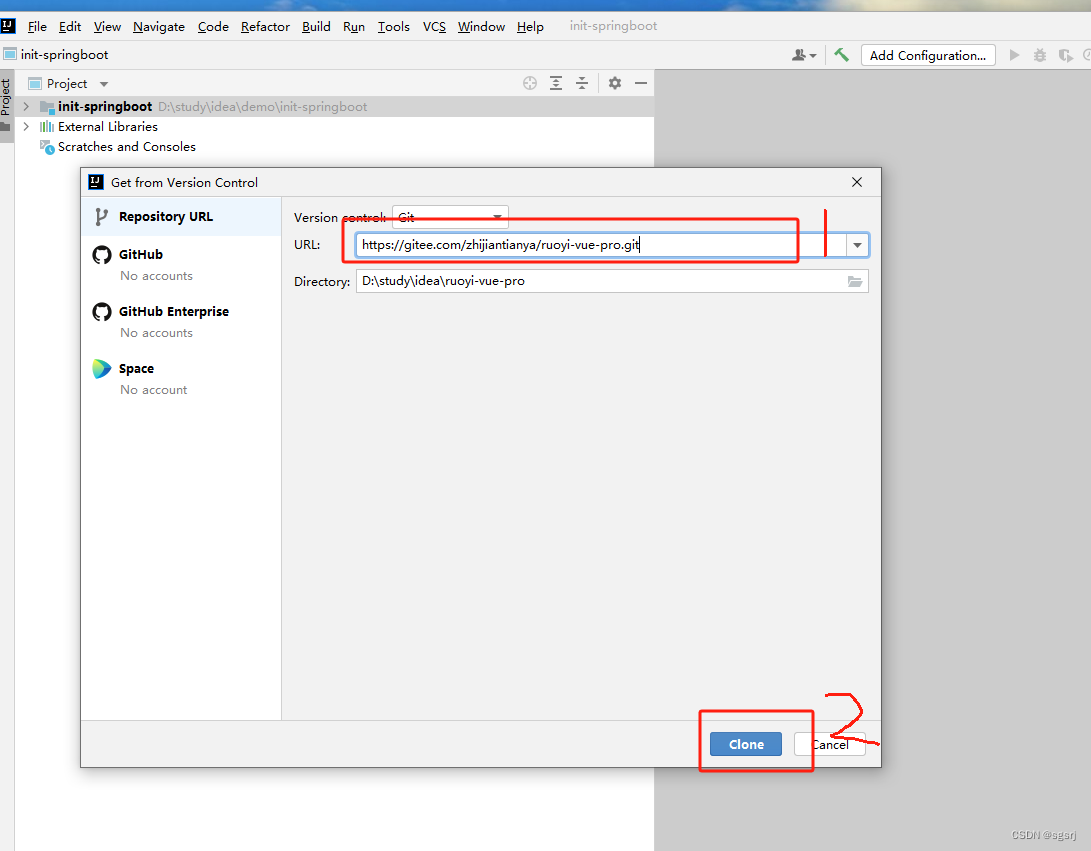Open the Help menu
1091x851 pixels.
click(529, 26)
